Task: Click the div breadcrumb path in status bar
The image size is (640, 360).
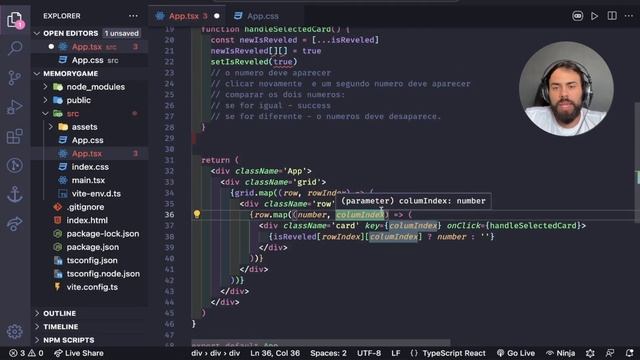Action: coord(216,353)
